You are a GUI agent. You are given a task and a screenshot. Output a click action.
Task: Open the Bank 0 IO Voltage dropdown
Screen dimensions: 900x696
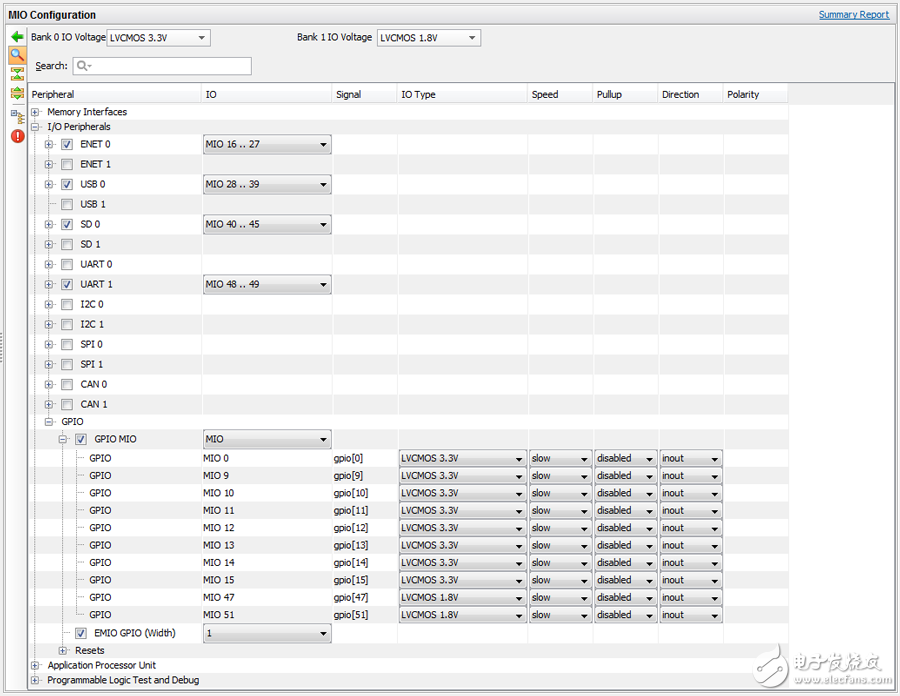(x=158, y=38)
